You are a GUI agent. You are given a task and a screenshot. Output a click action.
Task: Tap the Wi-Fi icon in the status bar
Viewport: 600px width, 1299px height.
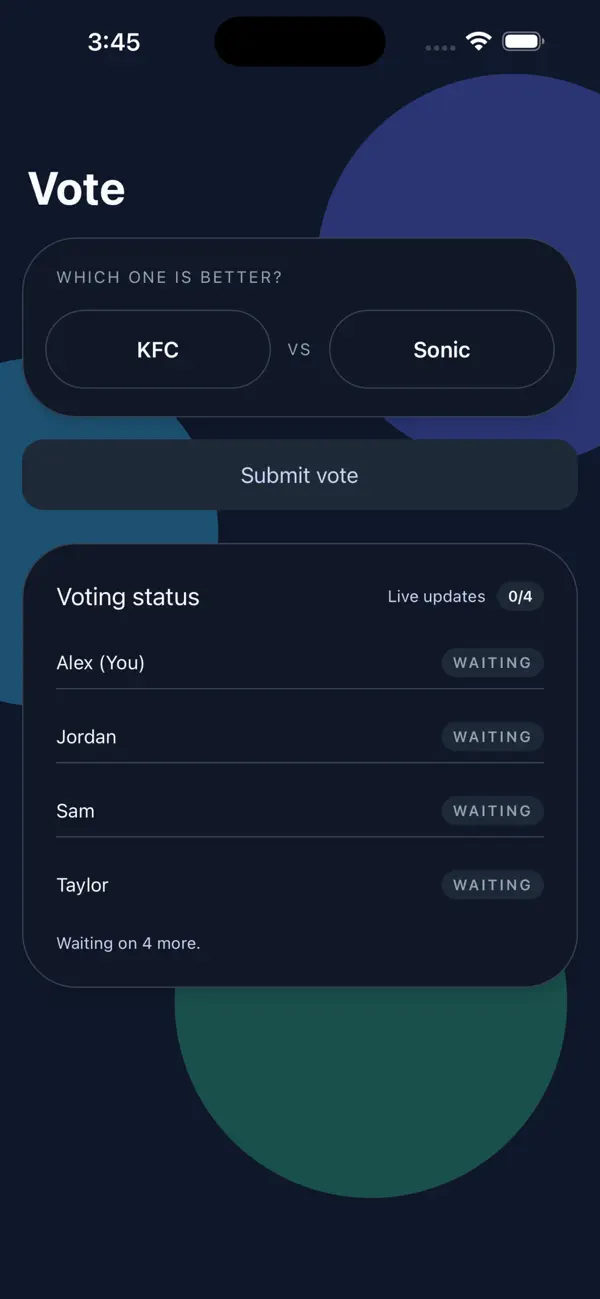click(477, 41)
